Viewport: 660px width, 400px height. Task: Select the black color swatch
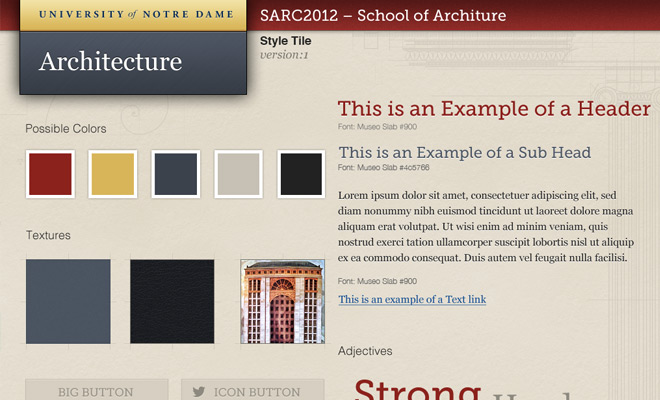tap(301, 174)
